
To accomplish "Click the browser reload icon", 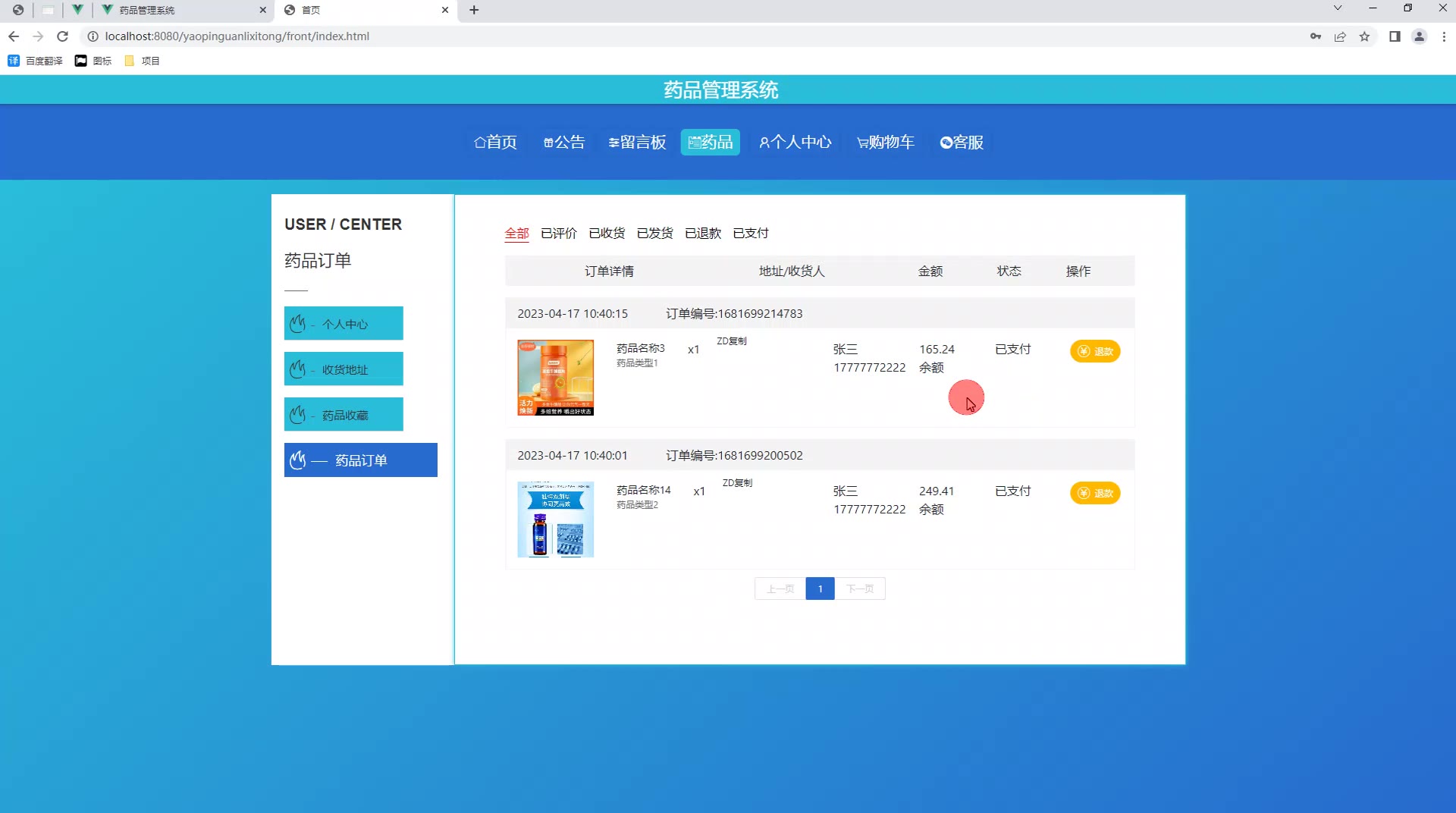I will (x=63, y=36).
